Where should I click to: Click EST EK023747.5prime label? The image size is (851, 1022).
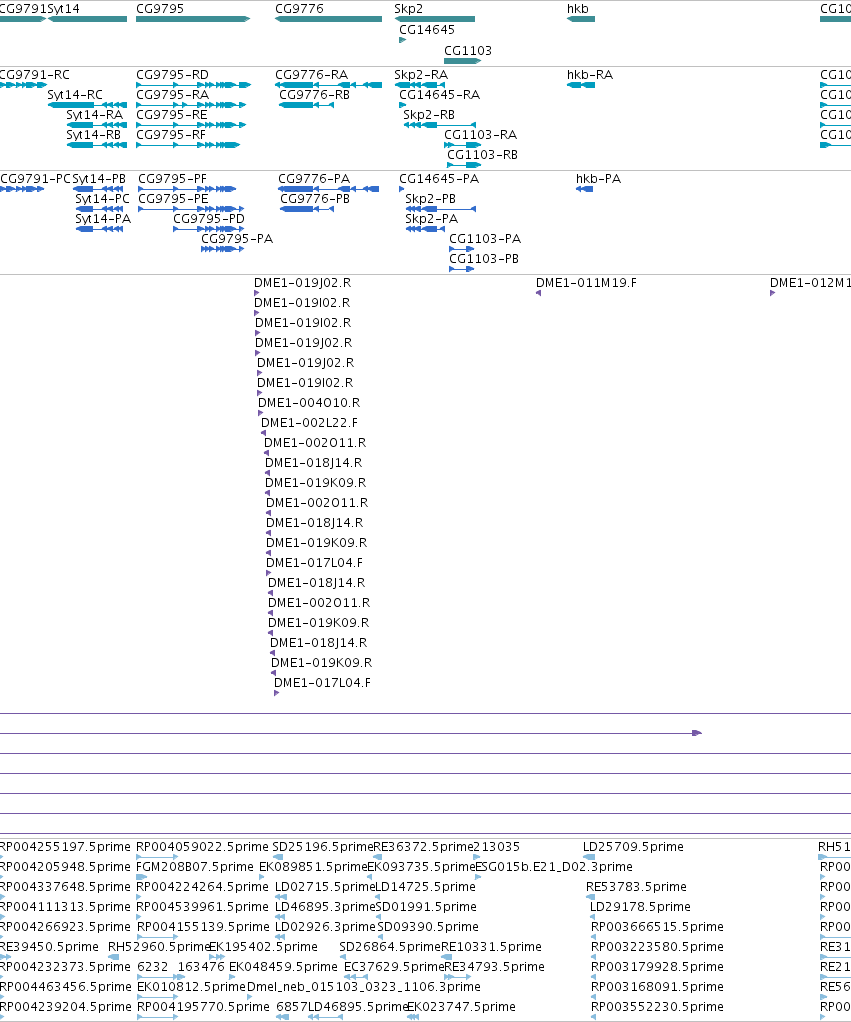(461, 1007)
